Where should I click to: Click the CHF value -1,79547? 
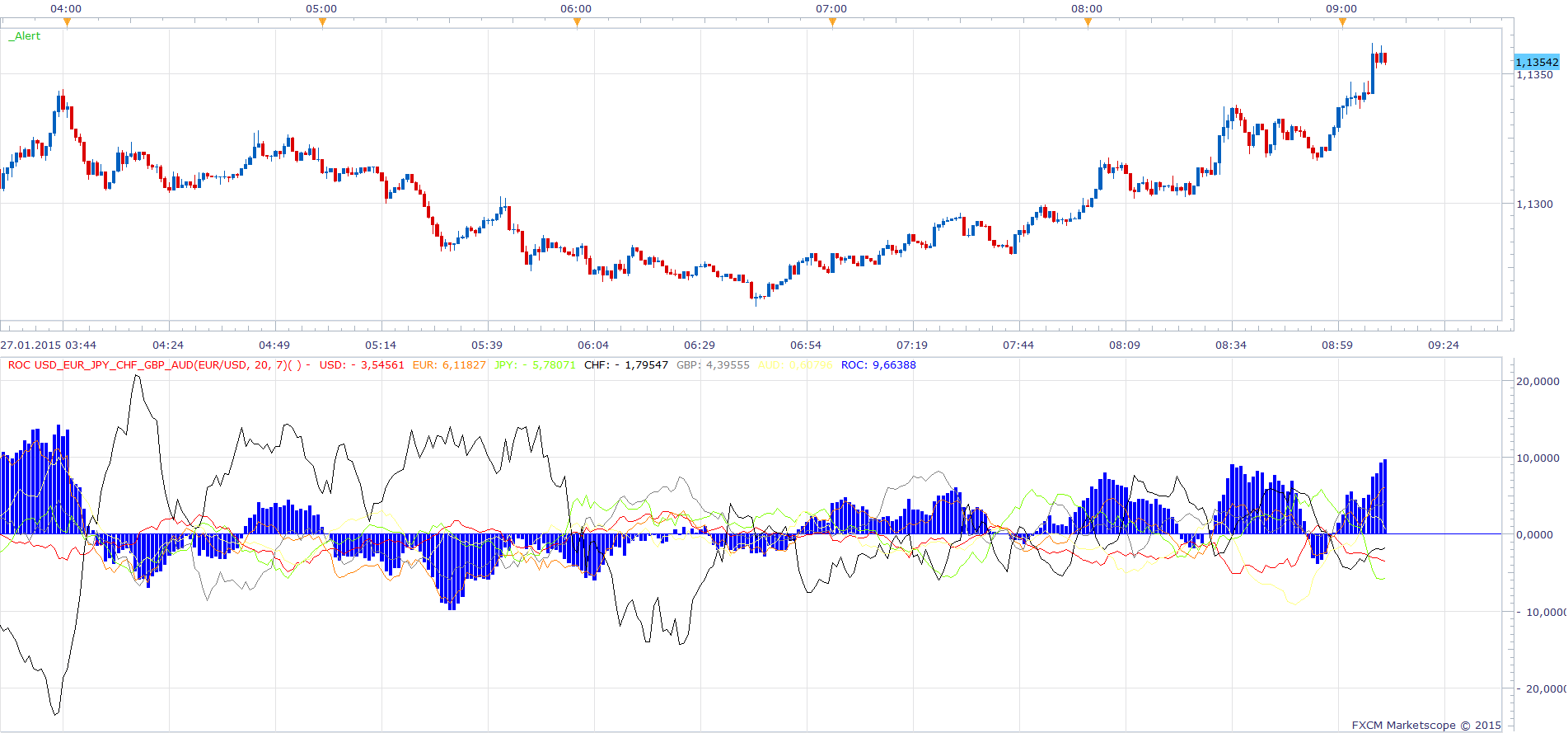coord(626,365)
